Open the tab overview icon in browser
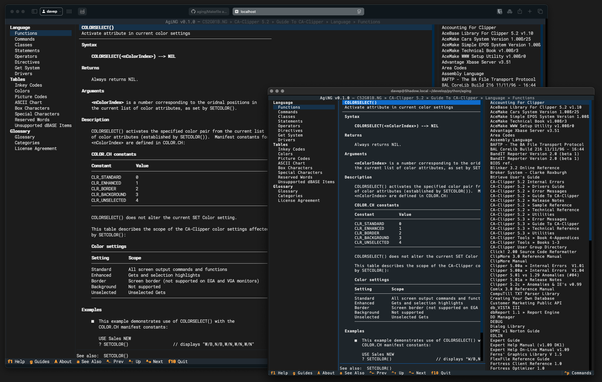 pos(540,12)
